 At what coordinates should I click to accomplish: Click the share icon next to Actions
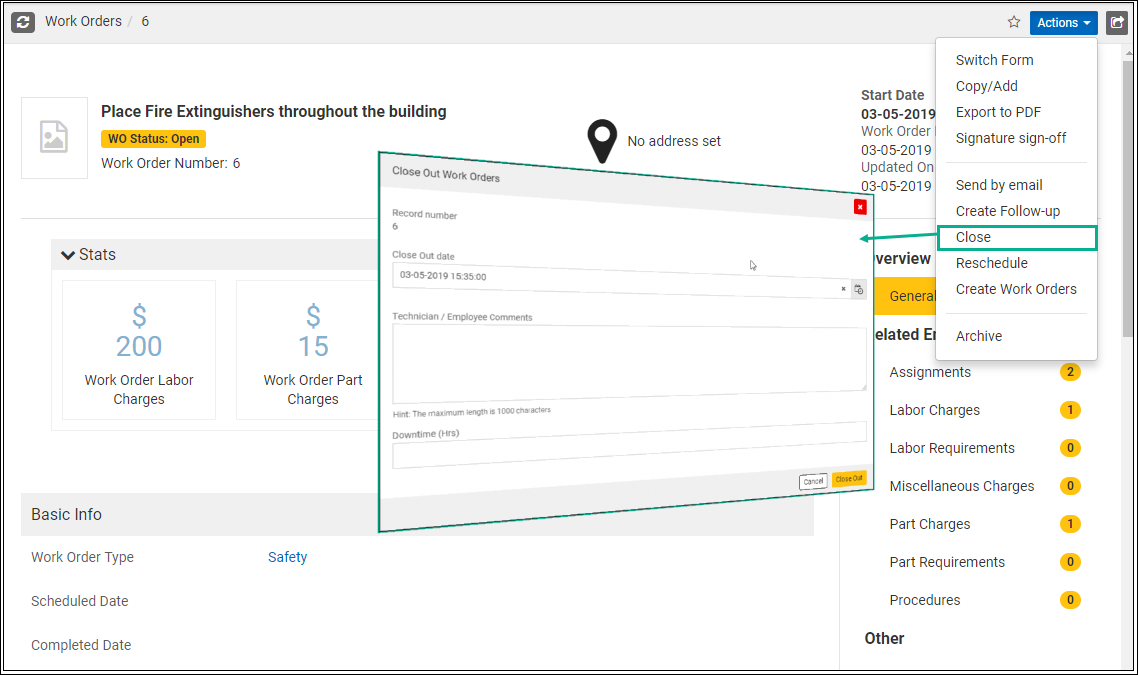[1116, 22]
